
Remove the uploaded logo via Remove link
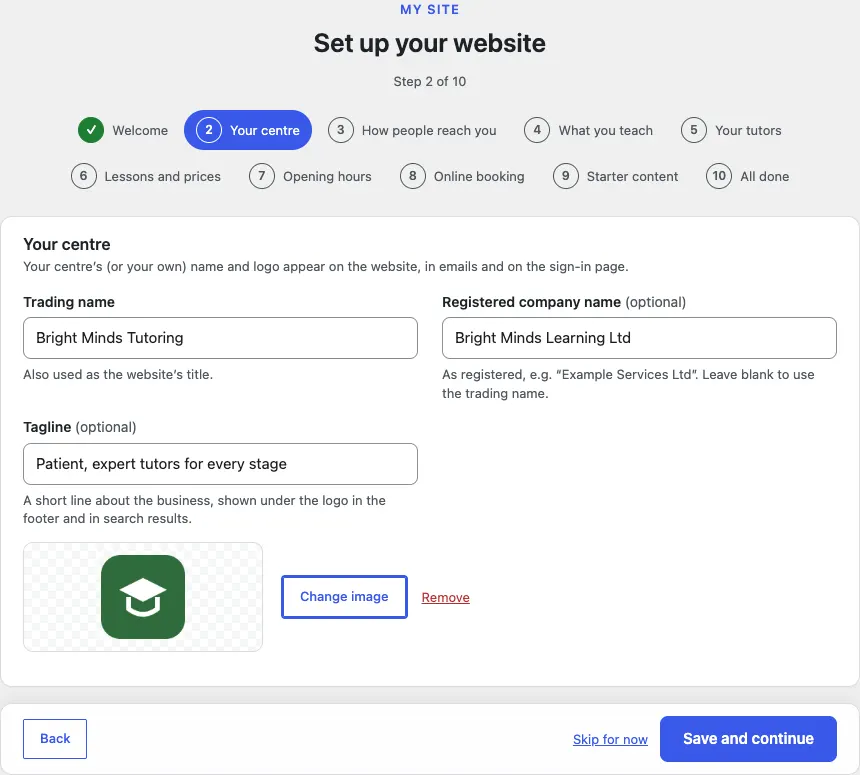pos(445,597)
